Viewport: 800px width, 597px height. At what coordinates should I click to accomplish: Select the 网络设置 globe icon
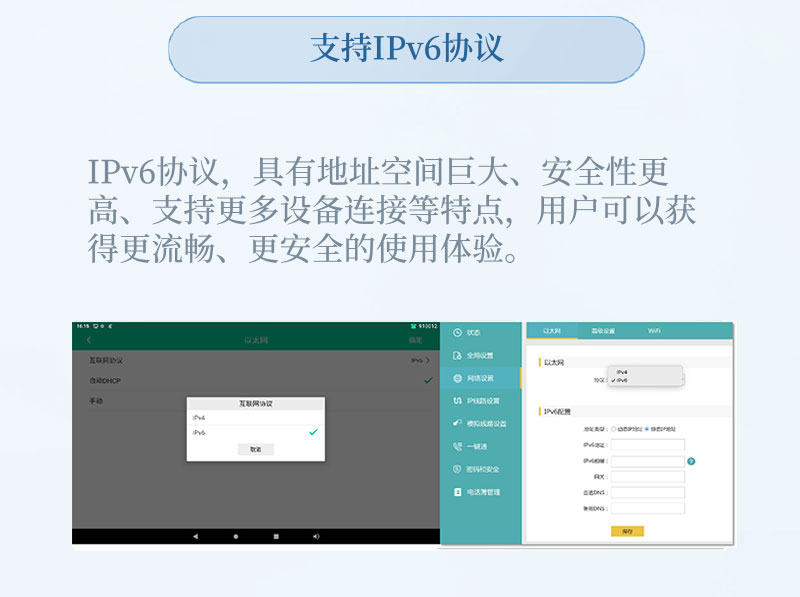point(457,378)
